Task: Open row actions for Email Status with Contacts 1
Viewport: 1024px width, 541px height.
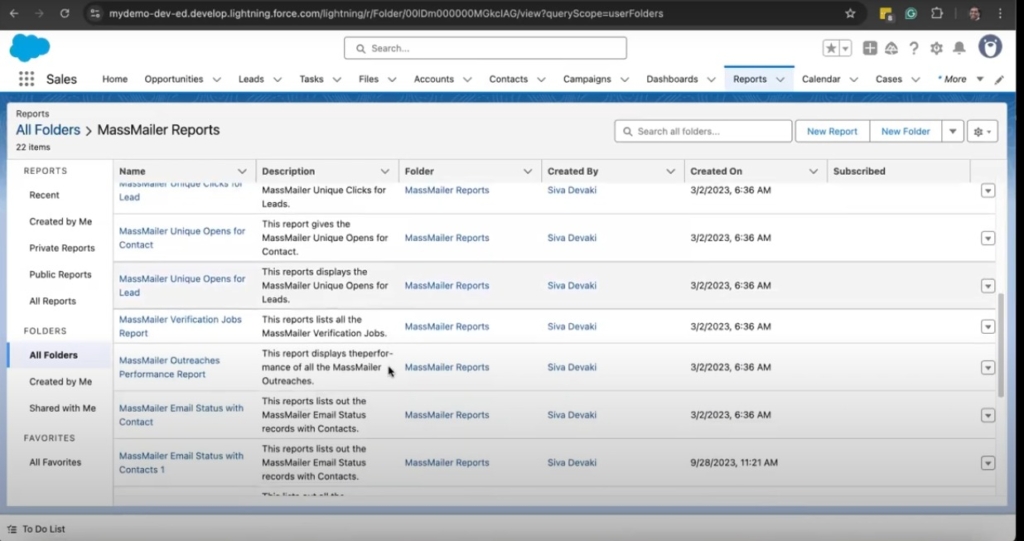Action: click(987, 463)
